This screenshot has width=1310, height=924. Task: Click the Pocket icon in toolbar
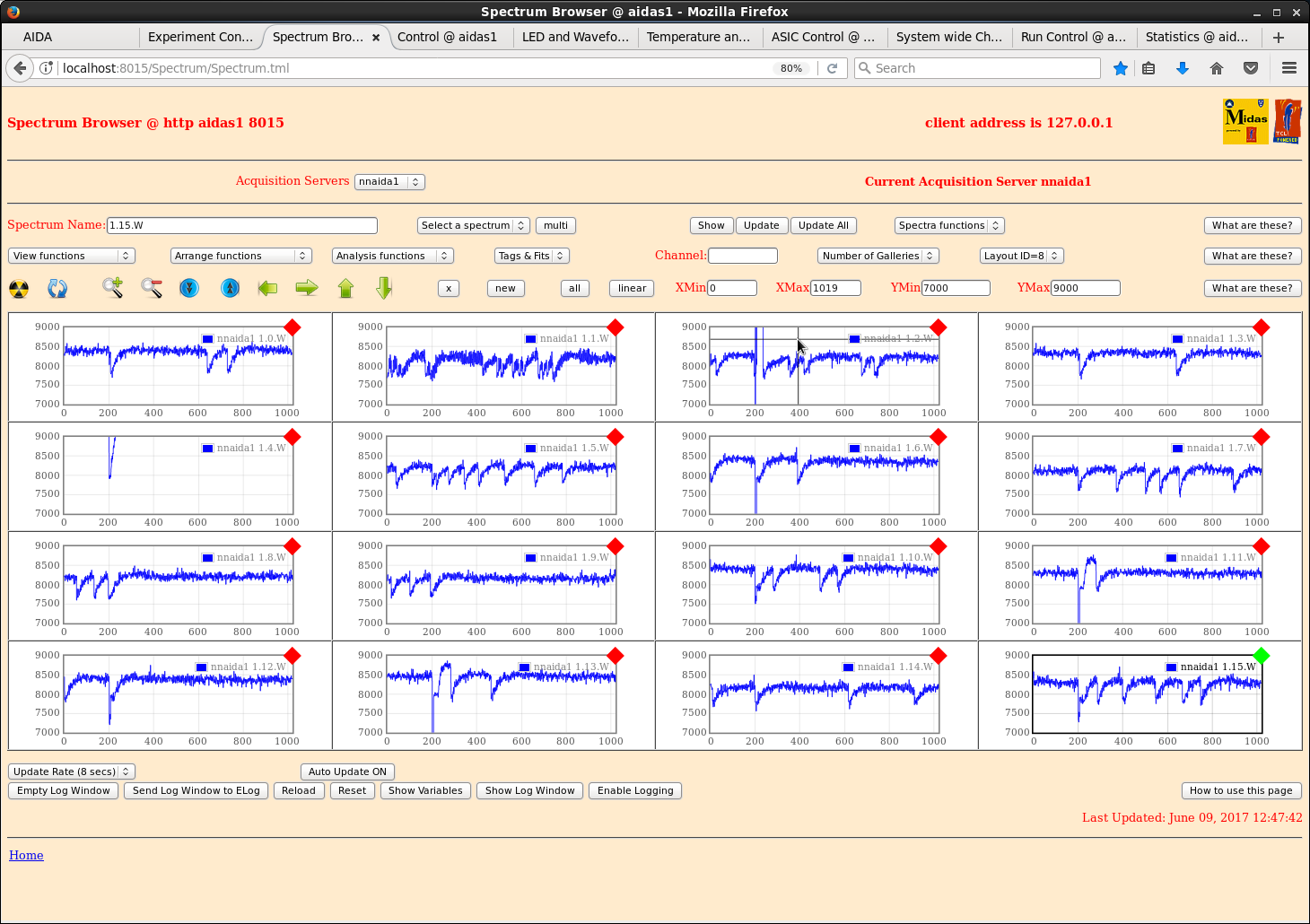[x=1251, y=68]
